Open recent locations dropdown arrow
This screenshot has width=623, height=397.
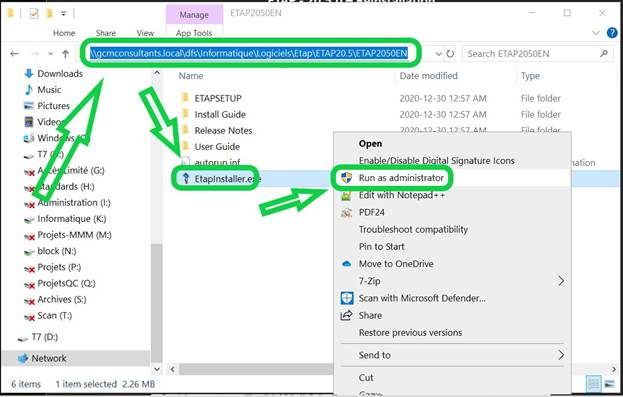(50, 54)
